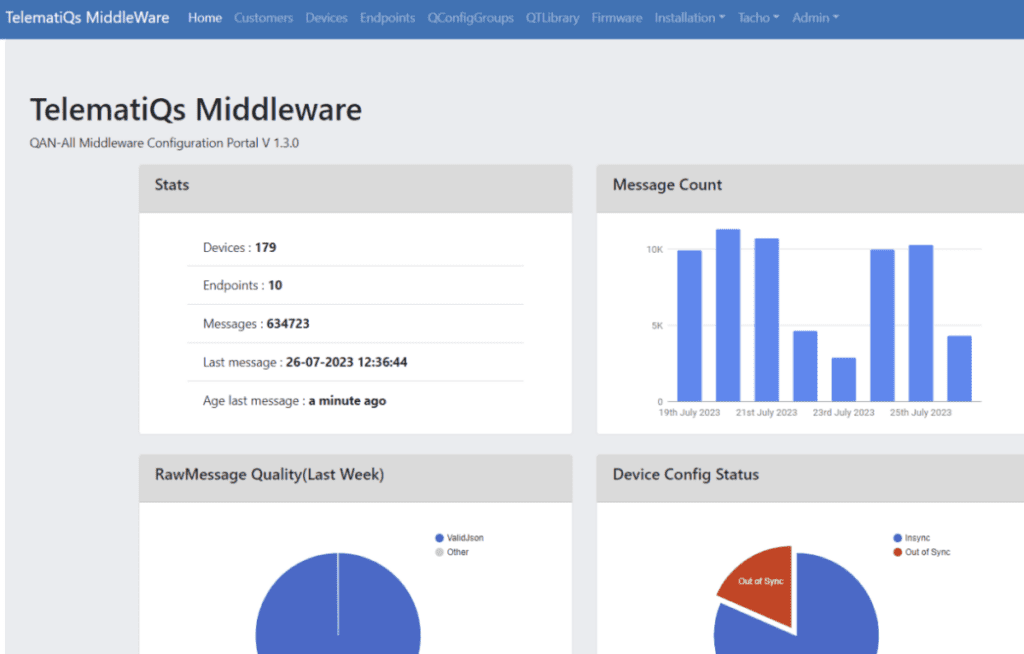Toggle the Insync legend in Device Config Status
The height and width of the screenshot is (654, 1024).
916,537
